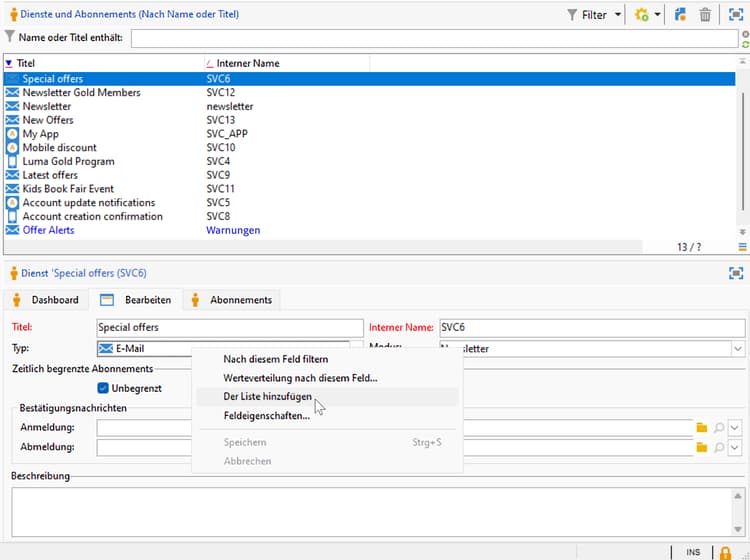Click the trash delete icon in the toolbar

tap(705, 15)
